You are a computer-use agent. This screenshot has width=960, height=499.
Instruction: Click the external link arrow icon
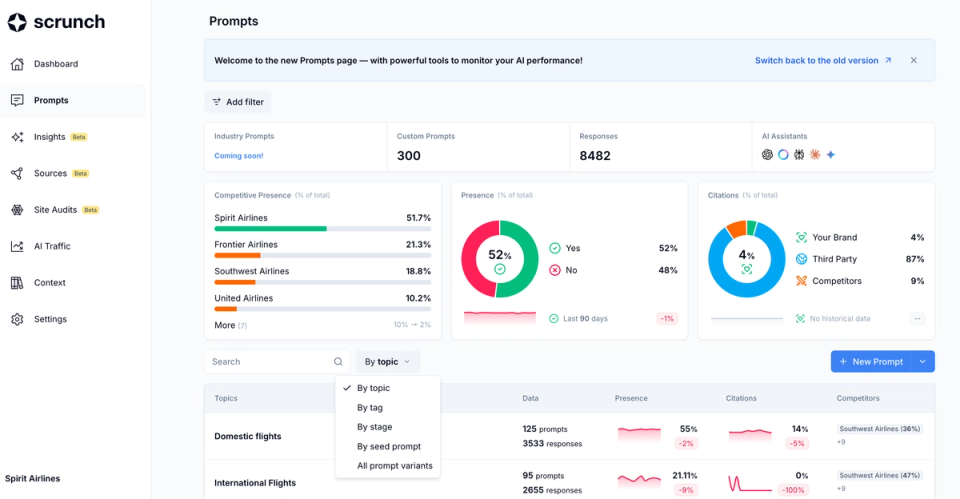click(888, 60)
